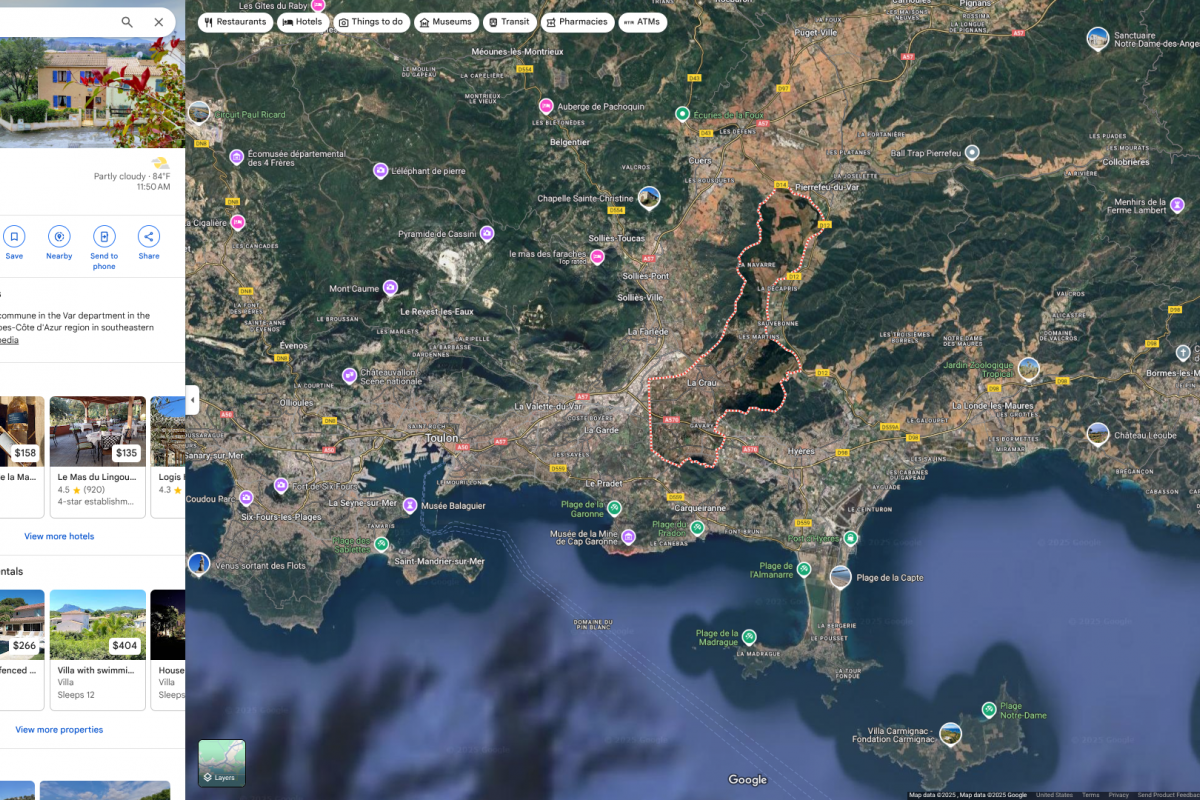This screenshot has height=800, width=1200.
Task: Select the Hotels filter chip
Action: [303, 22]
